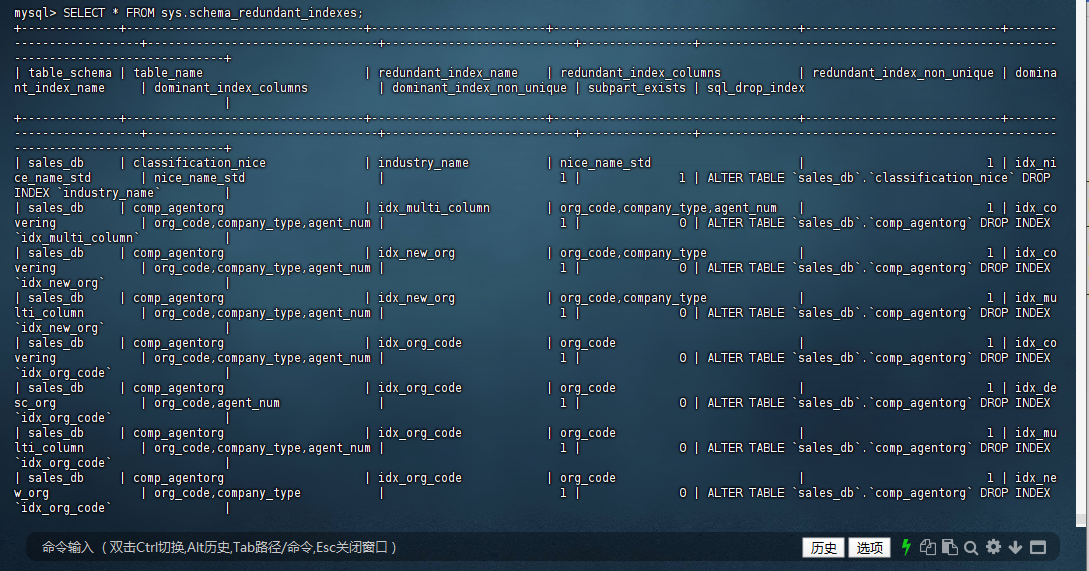Click the dominant_index_columns column header
This screenshot has height=571, width=1089.
pos(231,88)
